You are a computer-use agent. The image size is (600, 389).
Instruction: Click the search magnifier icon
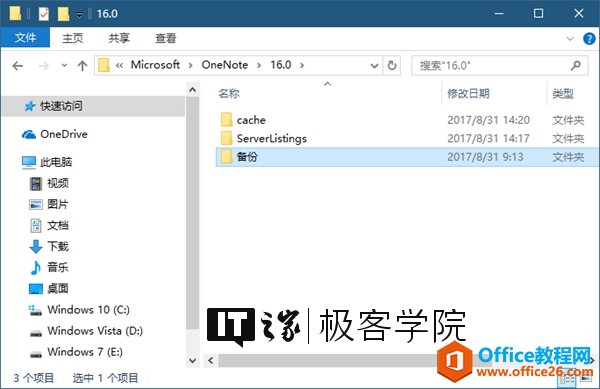point(576,65)
